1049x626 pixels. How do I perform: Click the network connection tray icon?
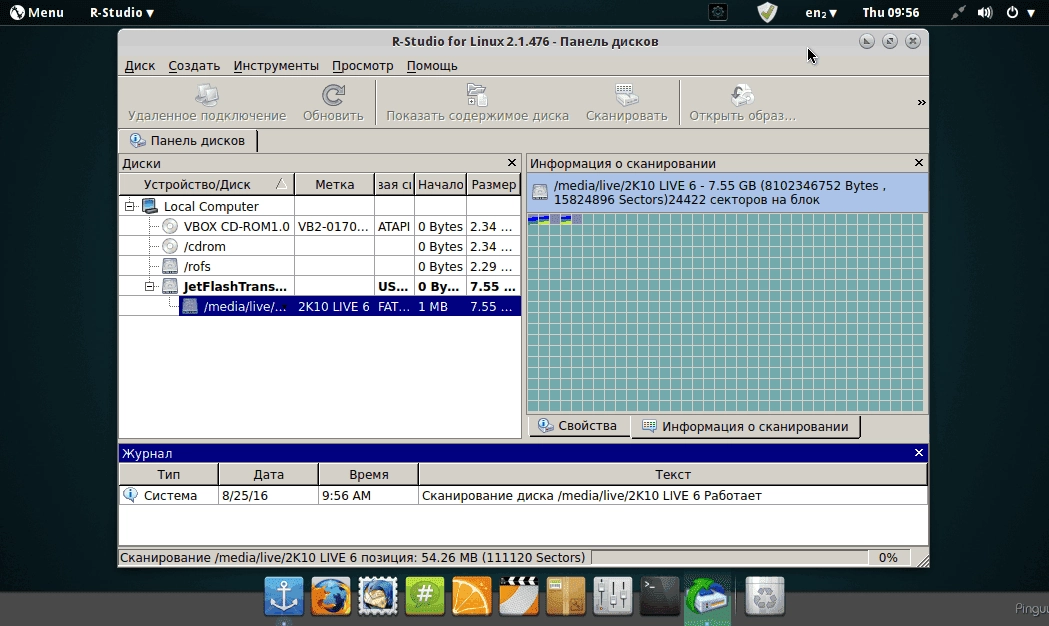[x=958, y=12]
